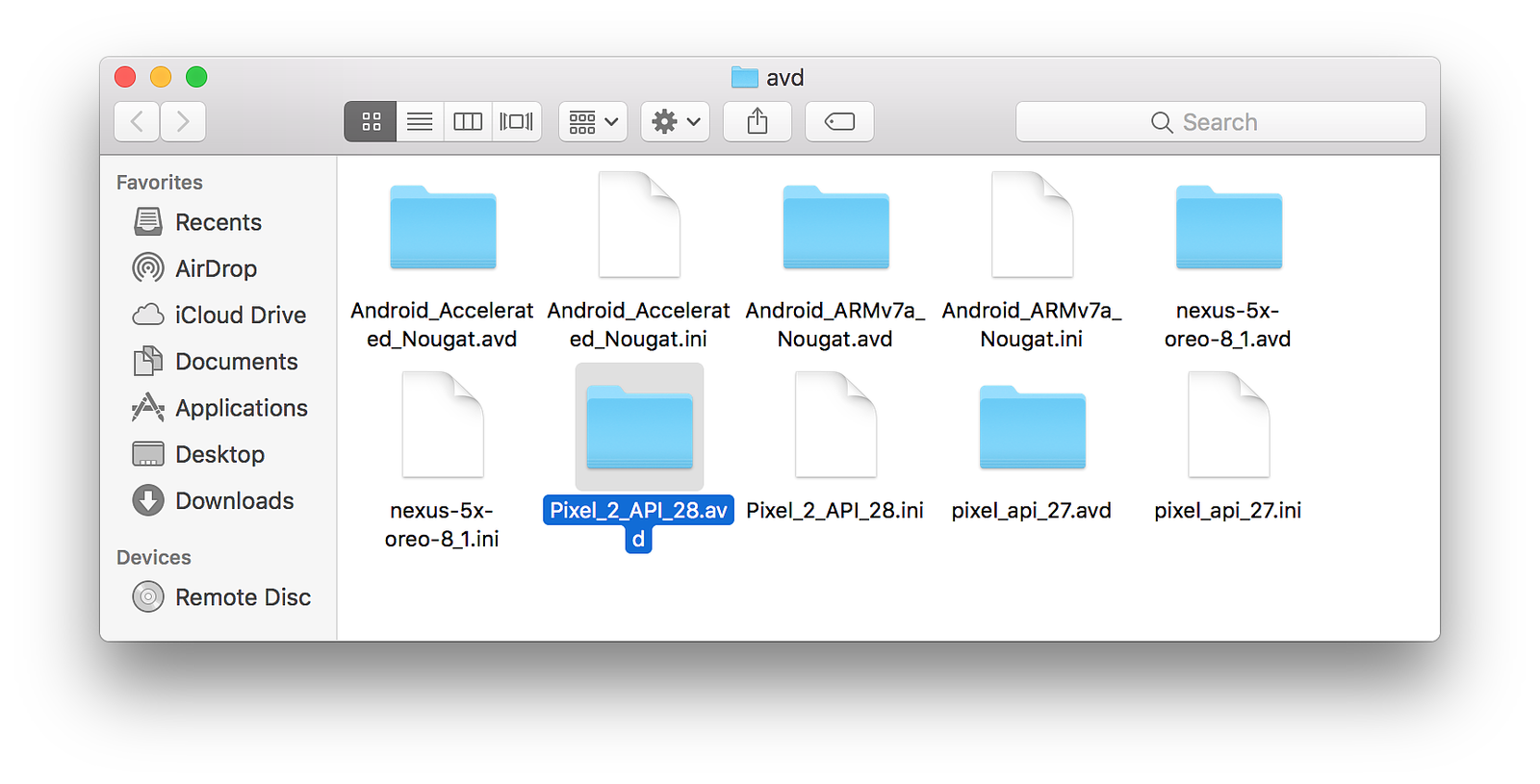
Task: Select the Android_Accelerated_Nougat.ini file icon
Action: pos(639,224)
